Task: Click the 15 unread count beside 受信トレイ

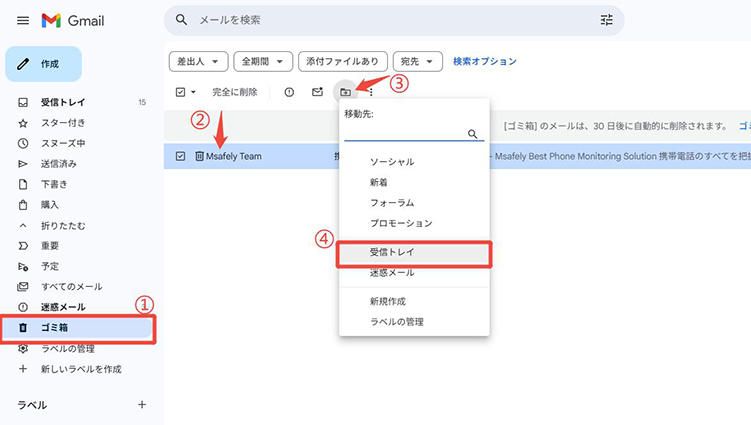Action: coord(142,102)
